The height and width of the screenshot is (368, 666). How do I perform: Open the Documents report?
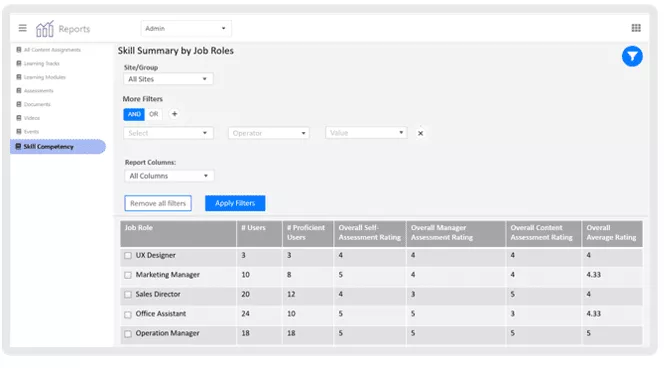(x=37, y=104)
